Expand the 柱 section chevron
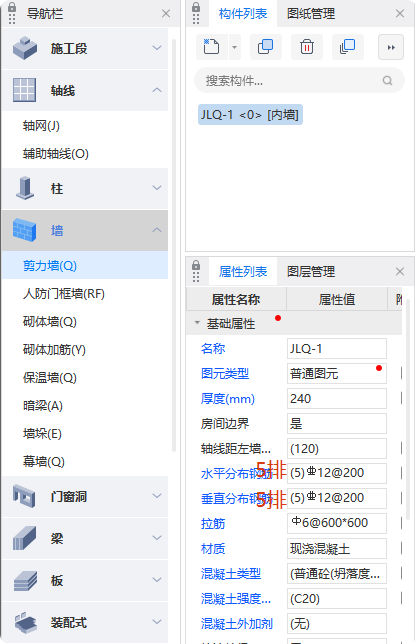Image resolution: width=417 pixels, height=644 pixels. click(x=157, y=188)
